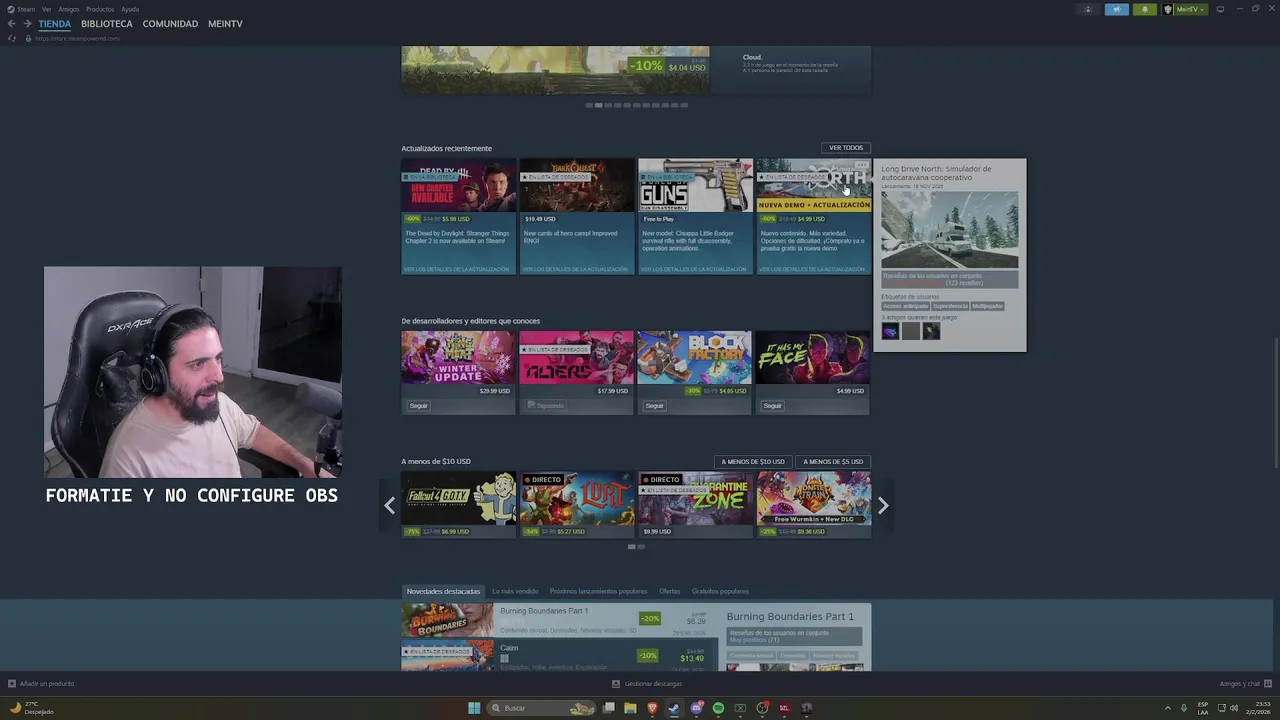This screenshot has width=1280, height=720.
Task: Open the Ayuda menu
Action: [130, 9]
